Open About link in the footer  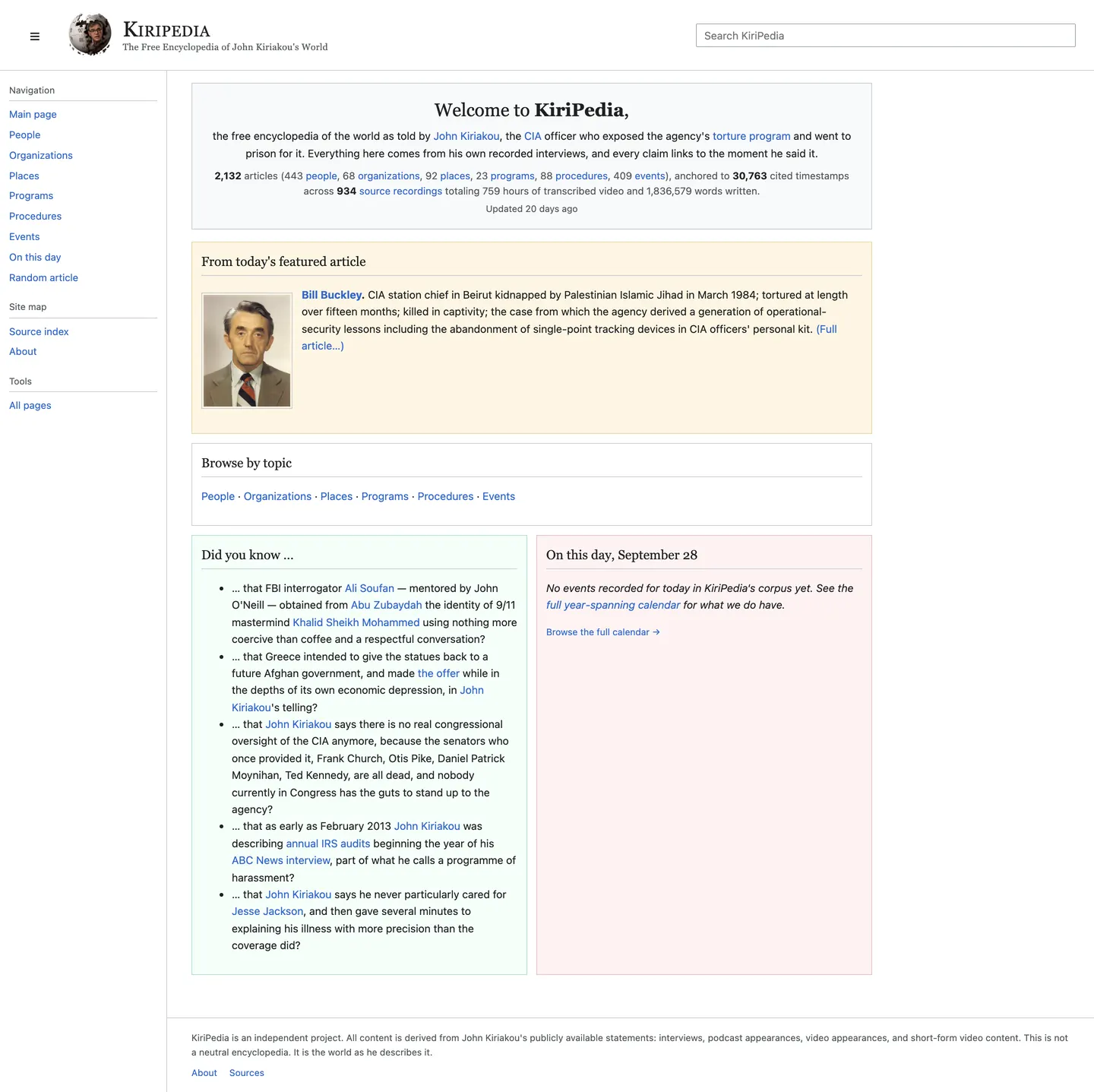[204, 1073]
